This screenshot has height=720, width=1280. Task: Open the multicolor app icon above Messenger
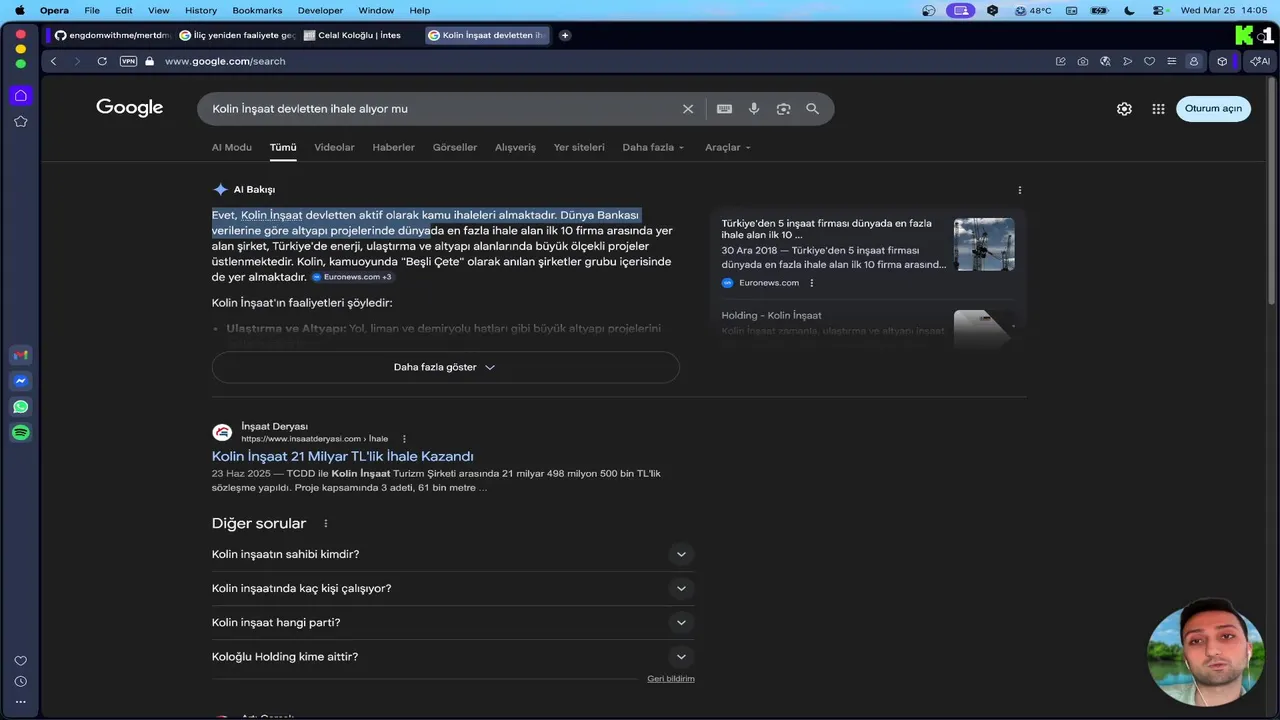point(20,355)
